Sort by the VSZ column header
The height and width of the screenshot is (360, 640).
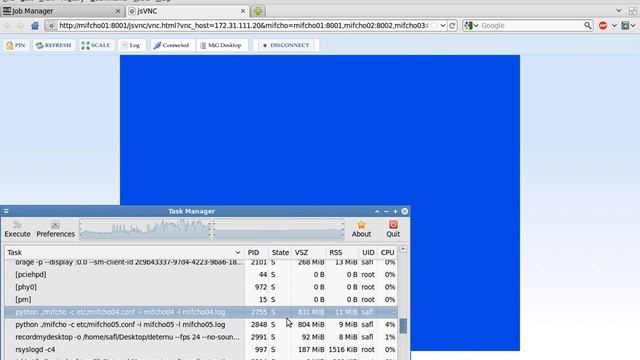pyautogui.click(x=309, y=253)
